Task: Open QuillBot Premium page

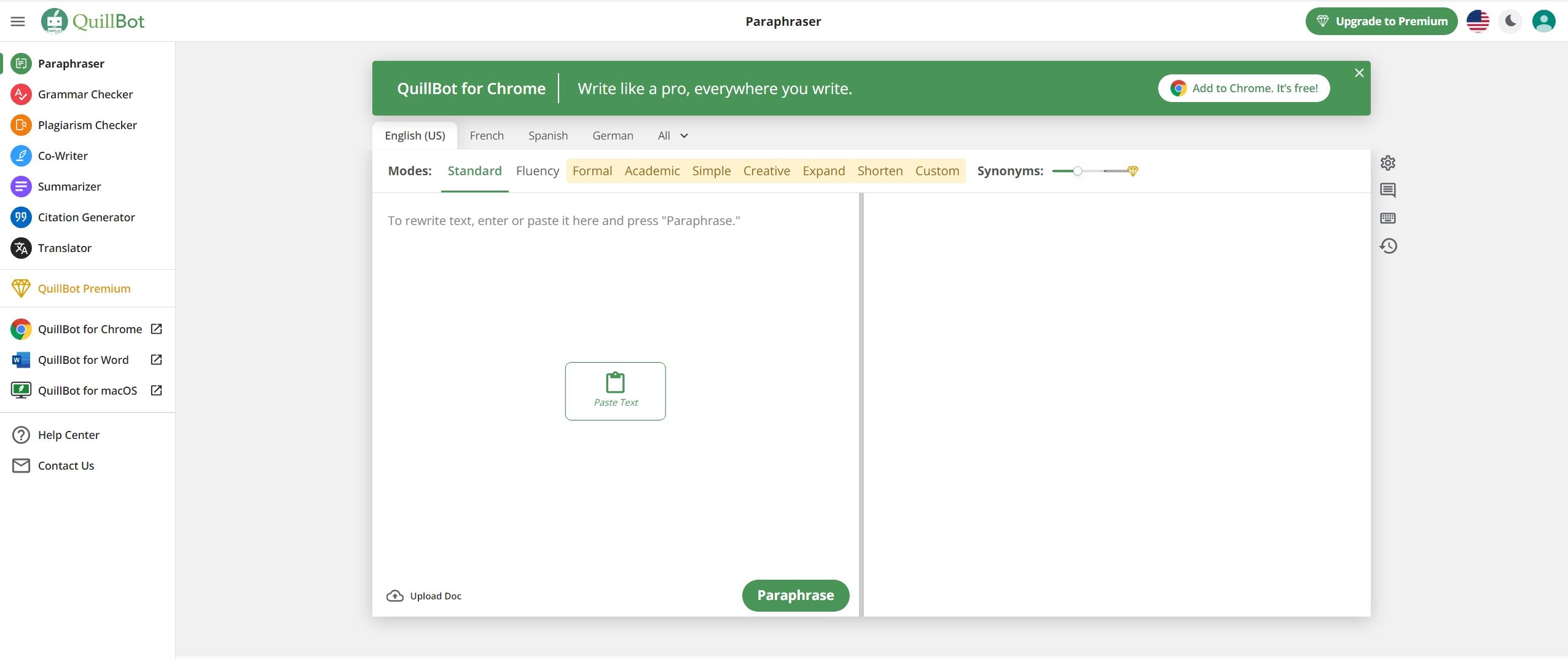Action: click(x=87, y=288)
